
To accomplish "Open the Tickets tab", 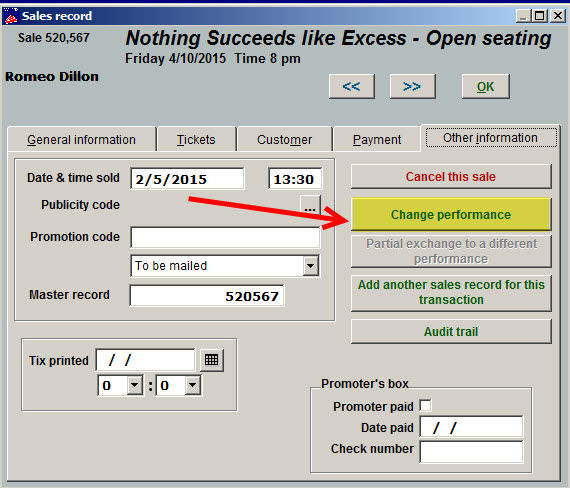I will [x=196, y=140].
